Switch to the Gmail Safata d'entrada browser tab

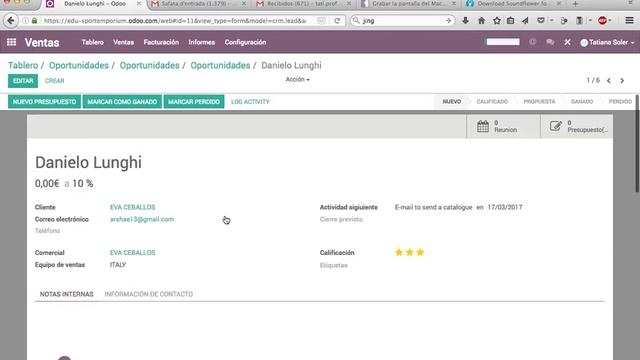coord(198,4)
